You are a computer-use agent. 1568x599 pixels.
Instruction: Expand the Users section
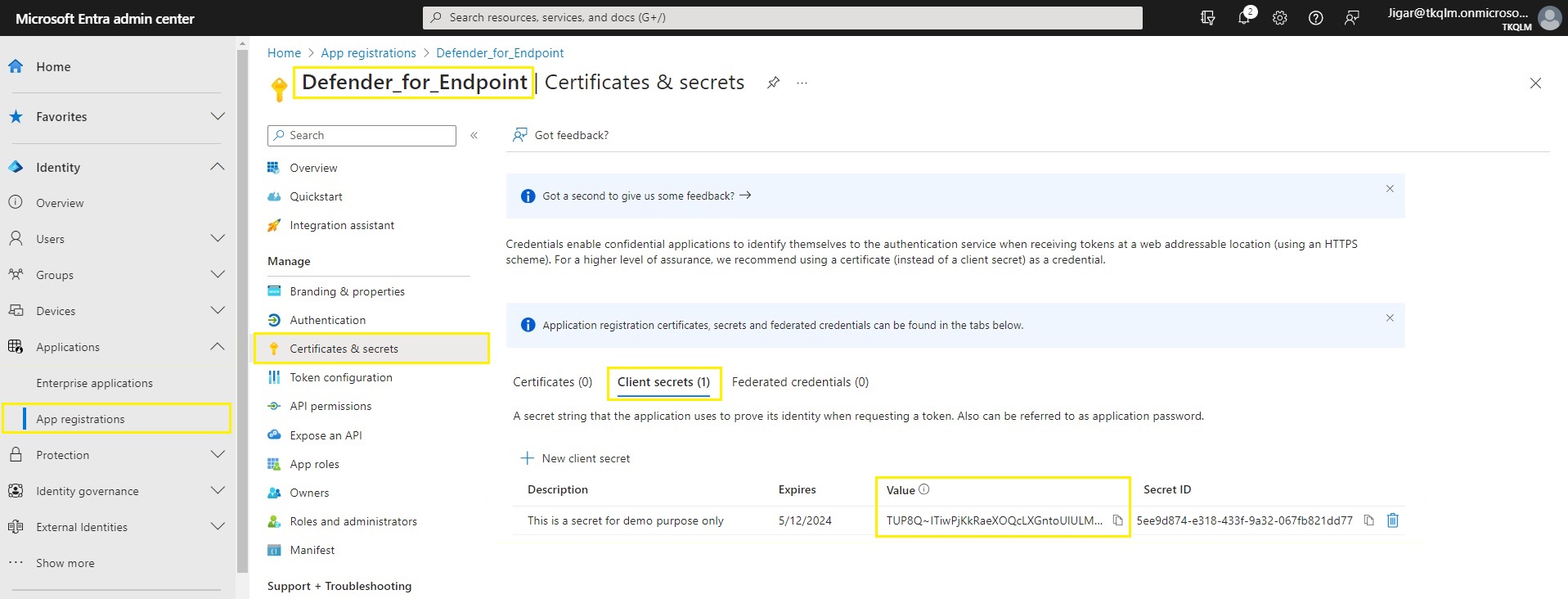(x=218, y=239)
